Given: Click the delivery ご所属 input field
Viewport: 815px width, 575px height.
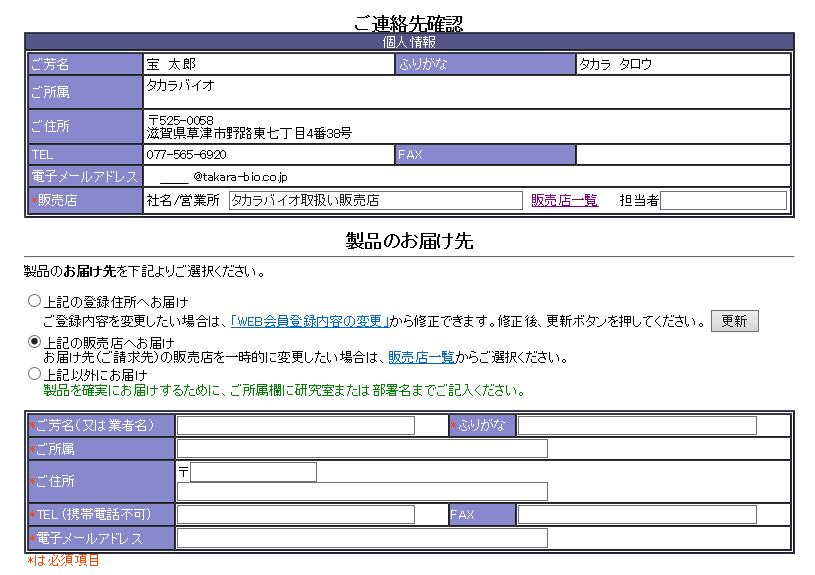Looking at the screenshot, I should point(362,448).
